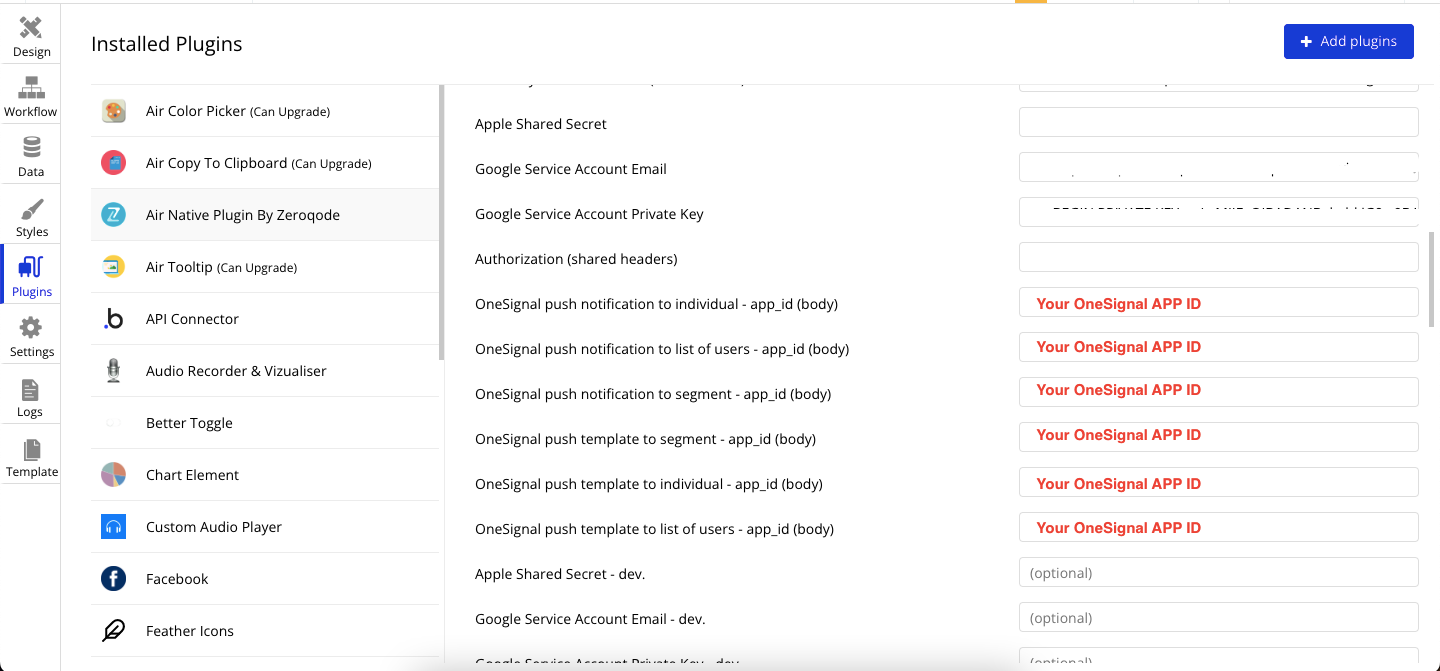Open the Design tab icon

point(31,29)
